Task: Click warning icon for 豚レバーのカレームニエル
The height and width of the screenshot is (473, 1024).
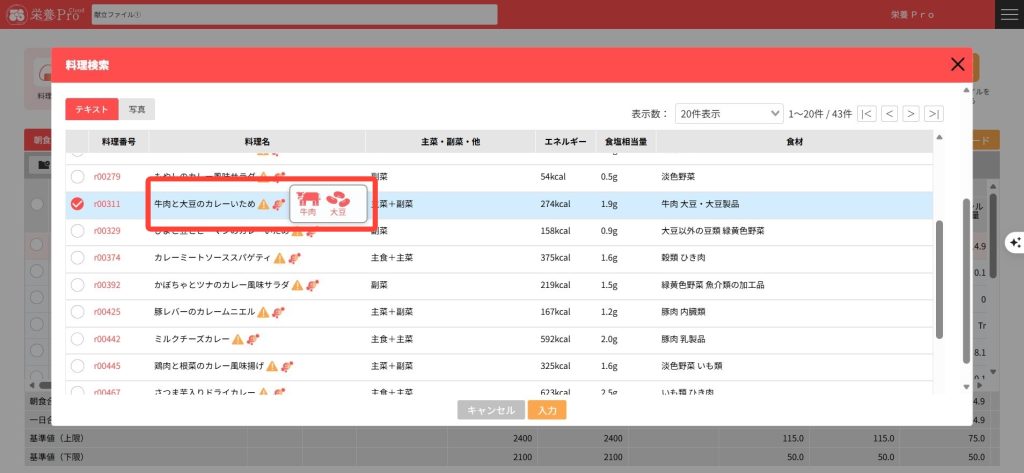Action: (263, 312)
